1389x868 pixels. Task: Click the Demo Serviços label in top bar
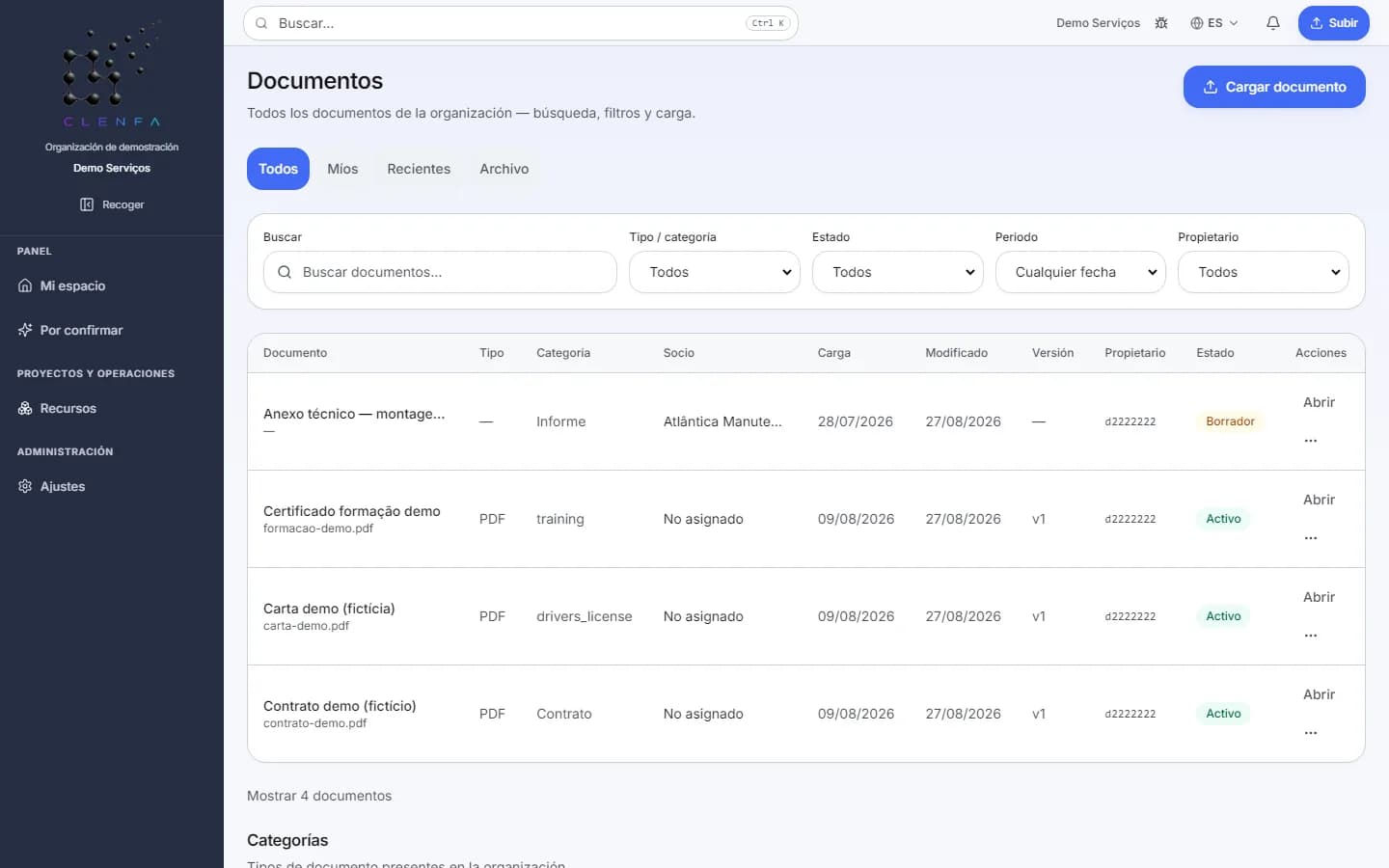[x=1098, y=23]
